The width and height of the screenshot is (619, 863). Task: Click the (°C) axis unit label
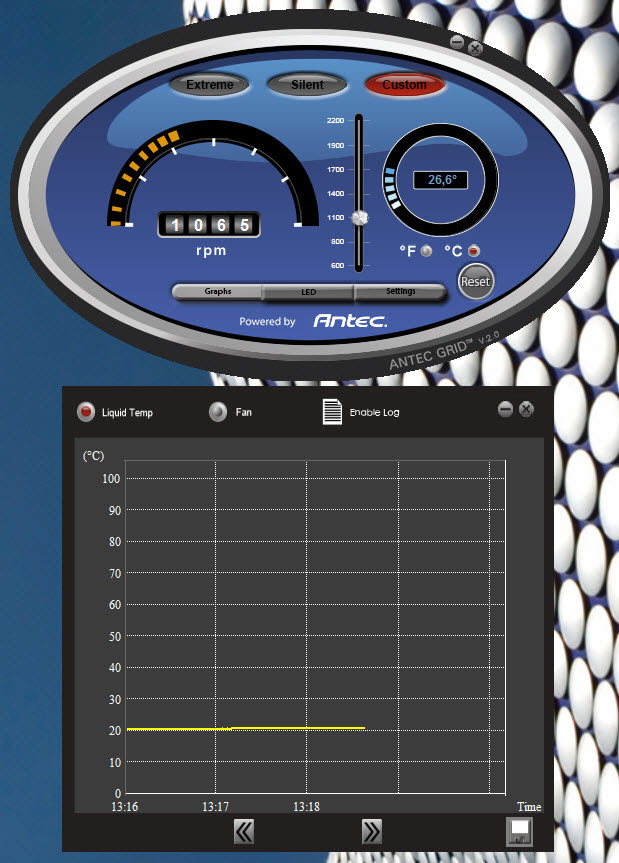pyautogui.click(x=93, y=456)
